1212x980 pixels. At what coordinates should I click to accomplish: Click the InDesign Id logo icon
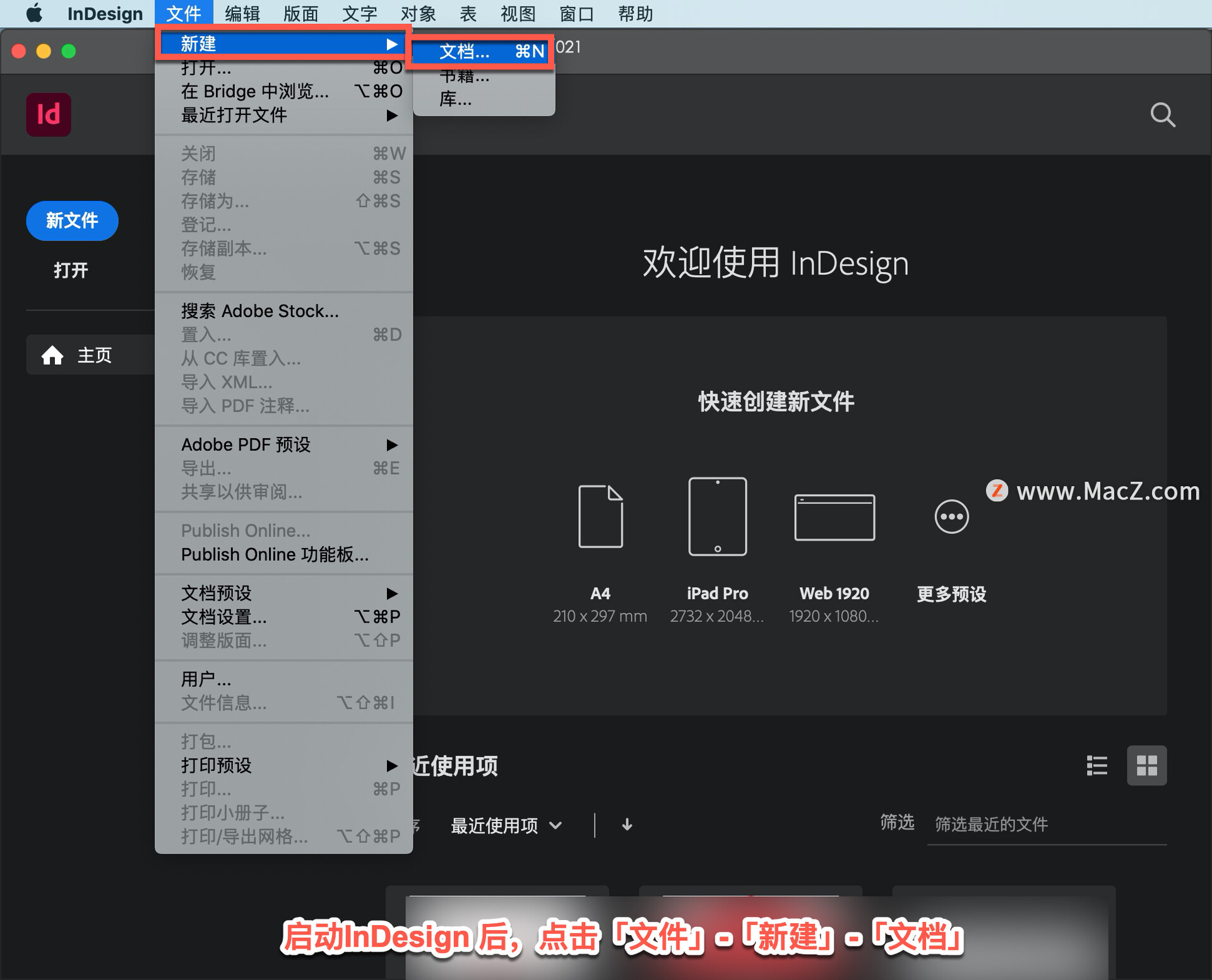pos(49,115)
